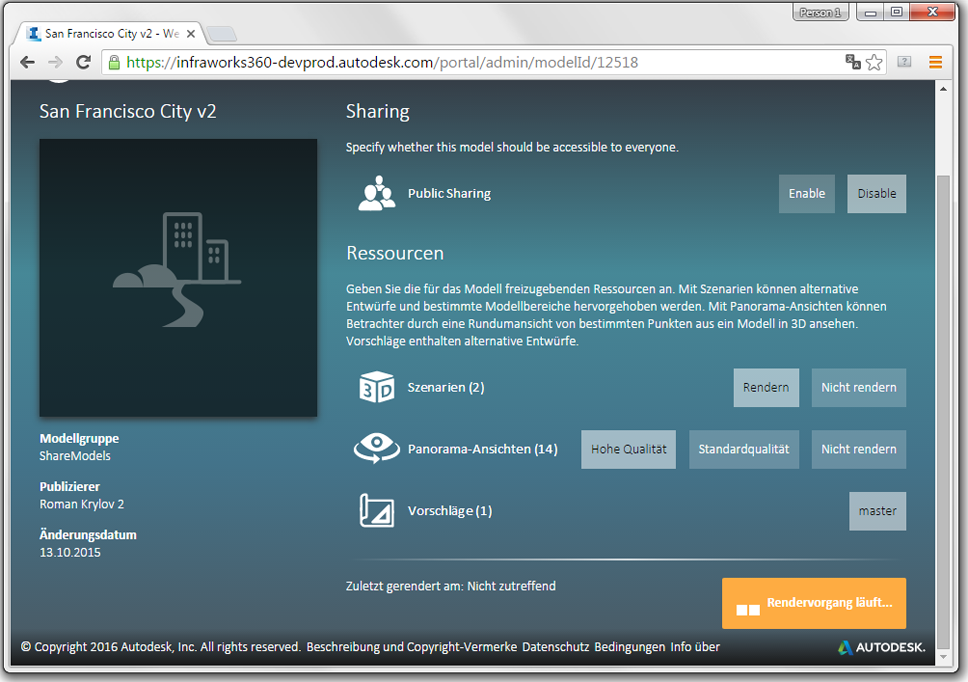968x682 pixels.
Task: Click the vertical scrollbar thumb
Action: click(943, 410)
